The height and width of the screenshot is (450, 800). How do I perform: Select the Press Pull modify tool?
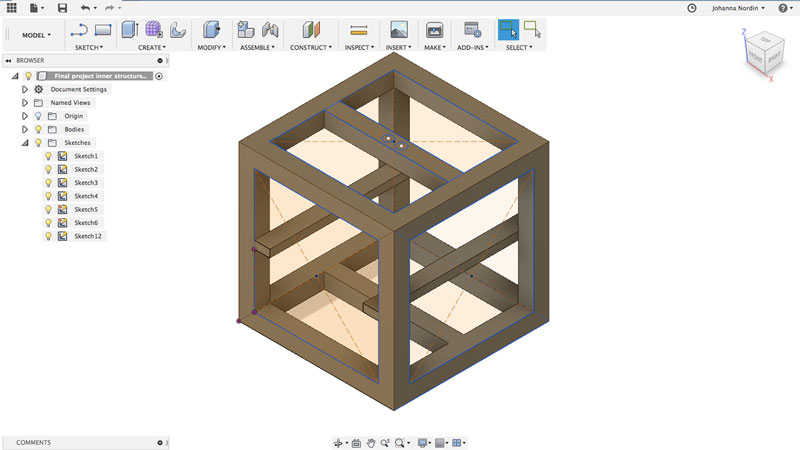coord(211,30)
